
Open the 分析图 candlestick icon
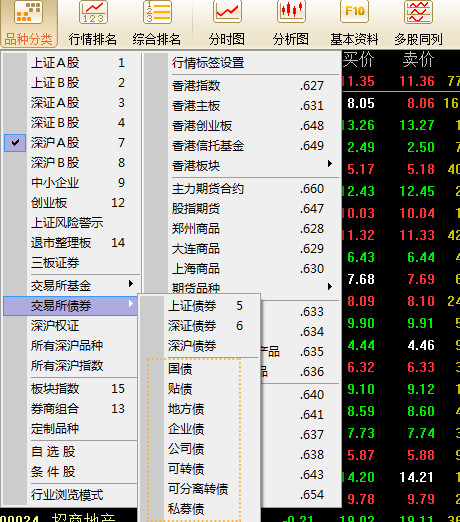coord(291,24)
